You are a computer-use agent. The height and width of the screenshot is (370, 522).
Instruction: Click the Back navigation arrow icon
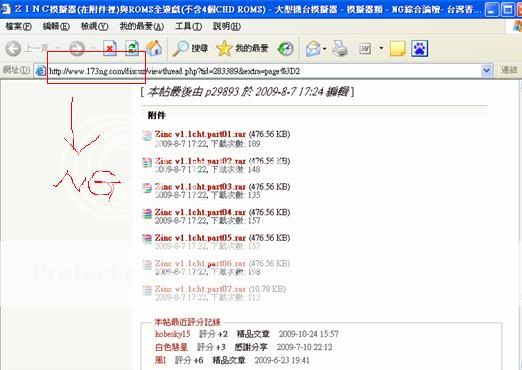13,49
